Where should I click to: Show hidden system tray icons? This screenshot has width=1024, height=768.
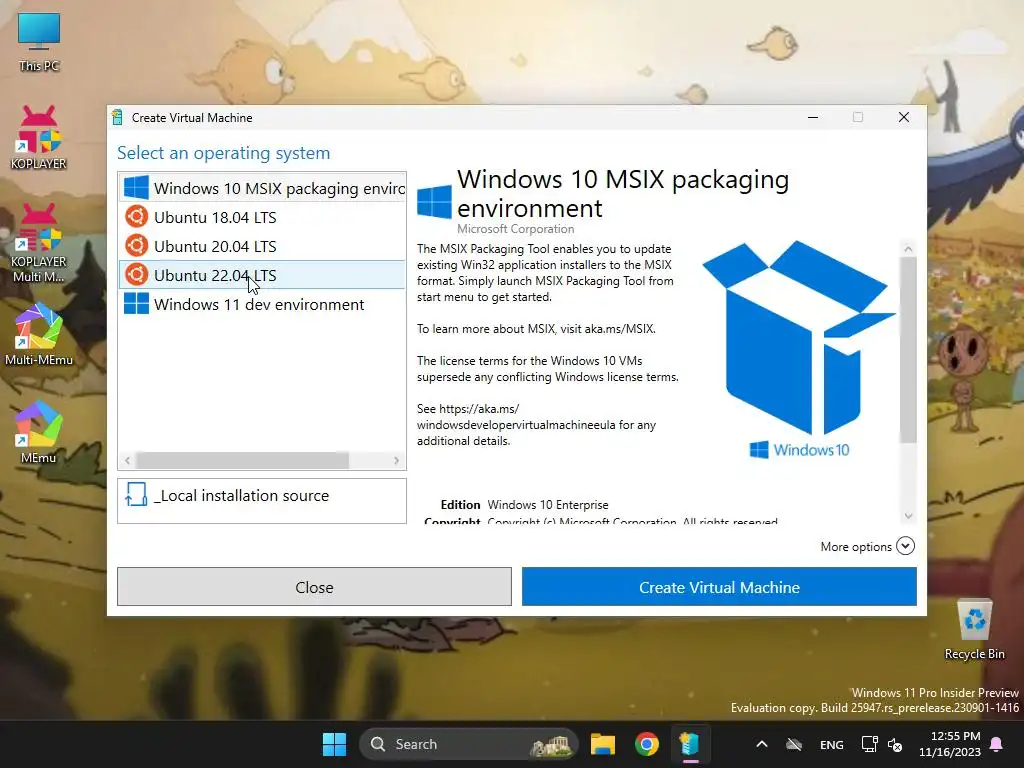pyautogui.click(x=761, y=744)
